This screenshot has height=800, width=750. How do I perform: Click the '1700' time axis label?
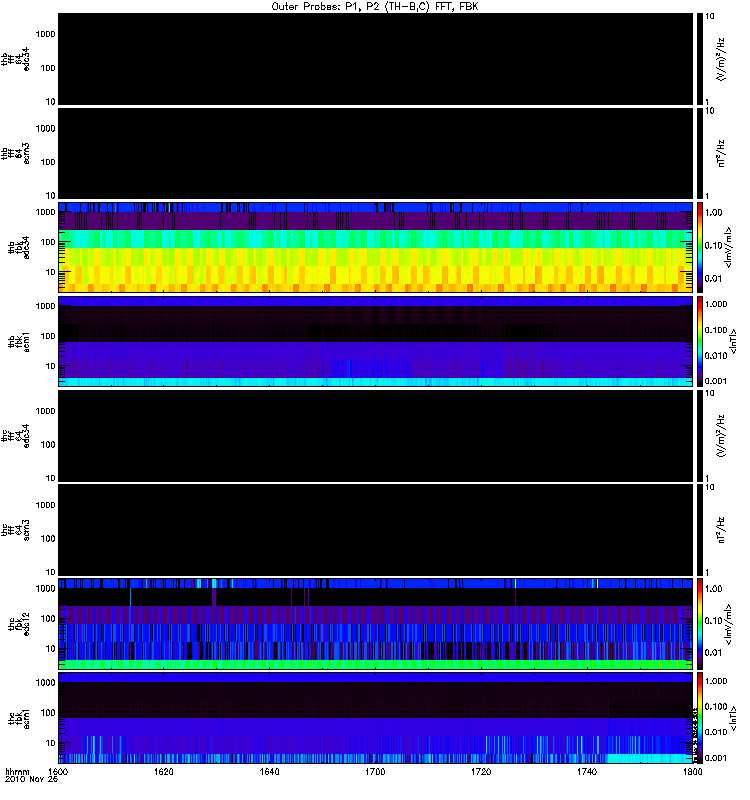[375, 771]
